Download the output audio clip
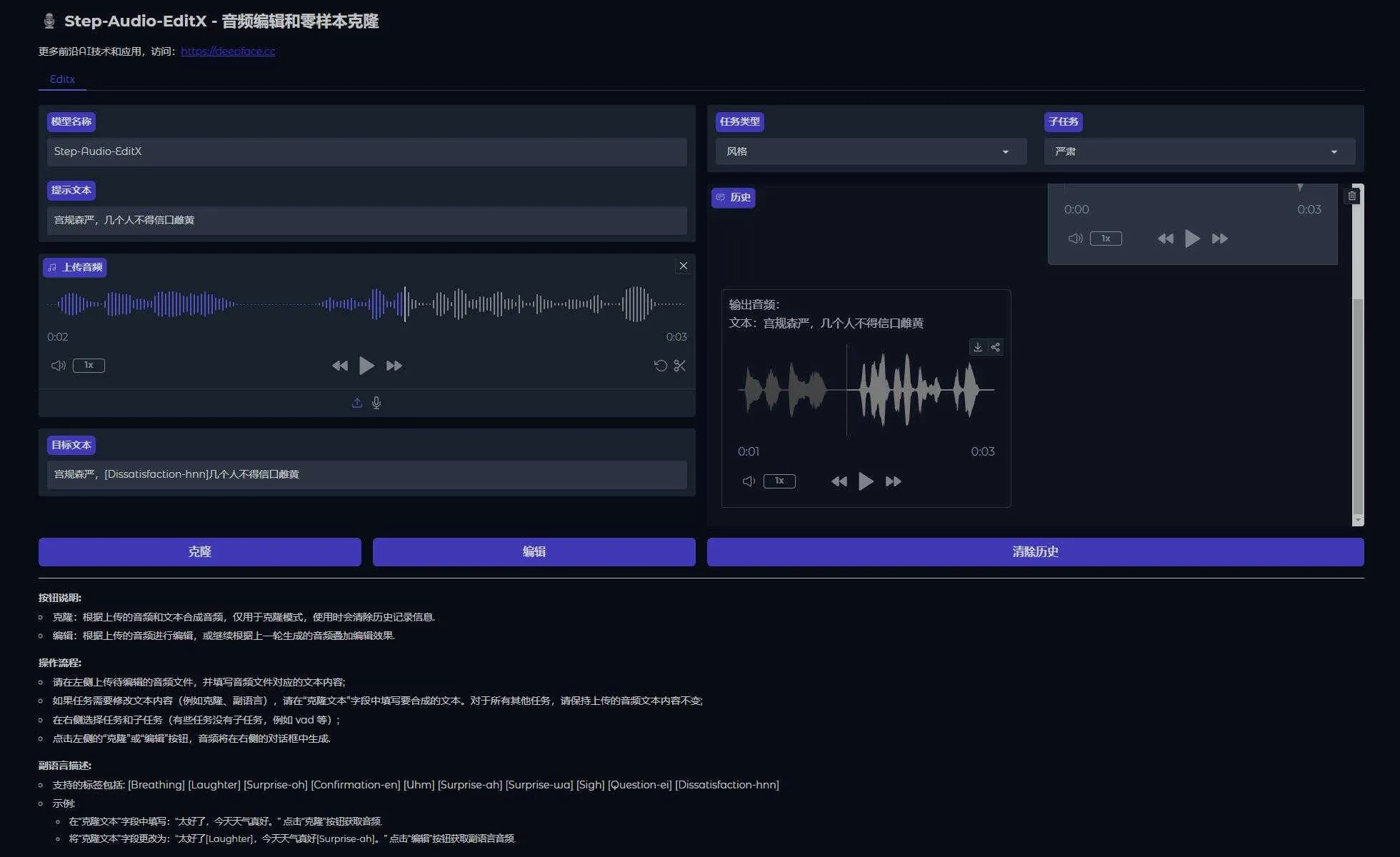The height and width of the screenshot is (857, 1400). pyautogui.click(x=978, y=348)
